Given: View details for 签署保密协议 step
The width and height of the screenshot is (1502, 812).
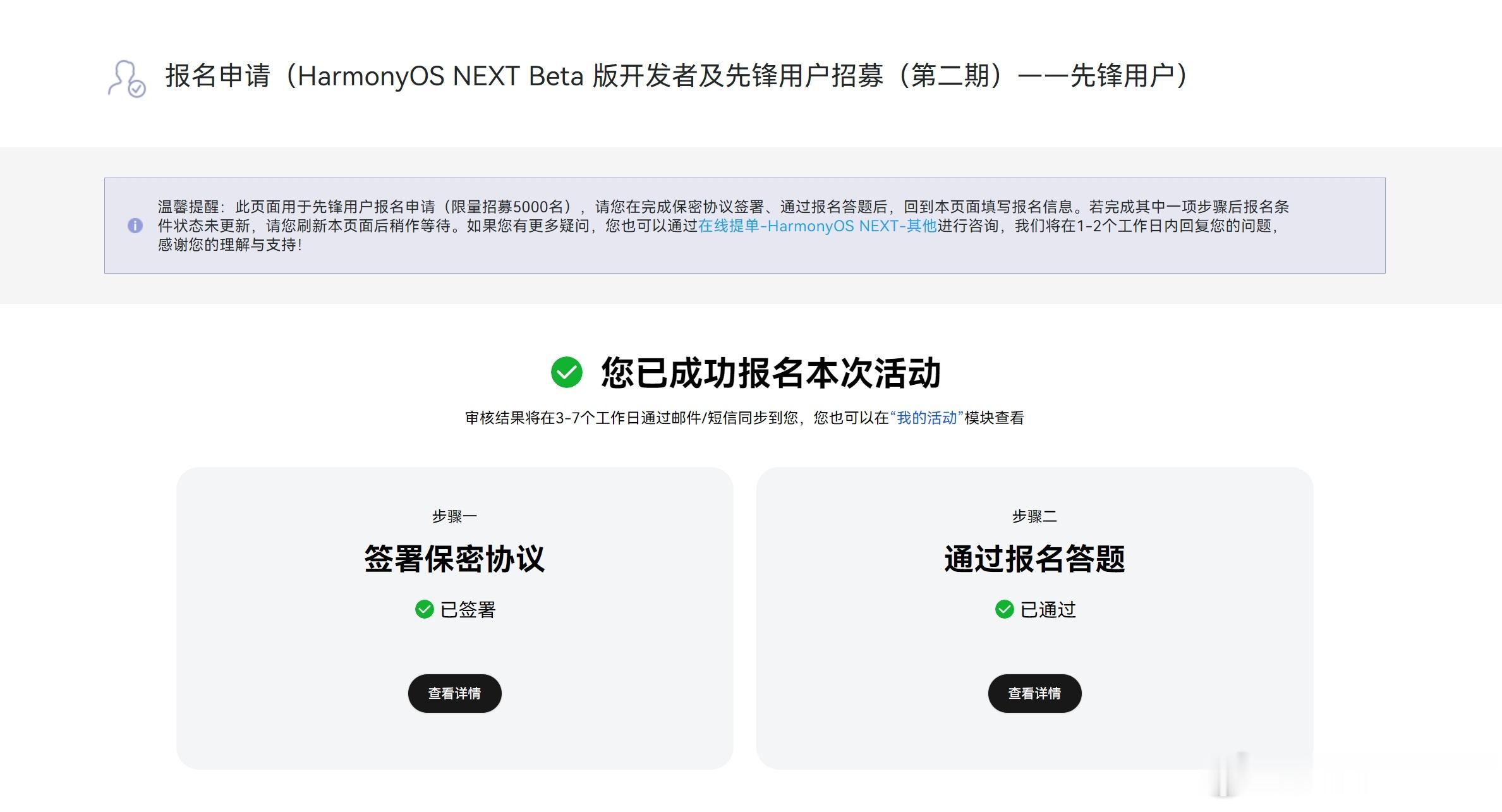Looking at the screenshot, I should point(454,693).
